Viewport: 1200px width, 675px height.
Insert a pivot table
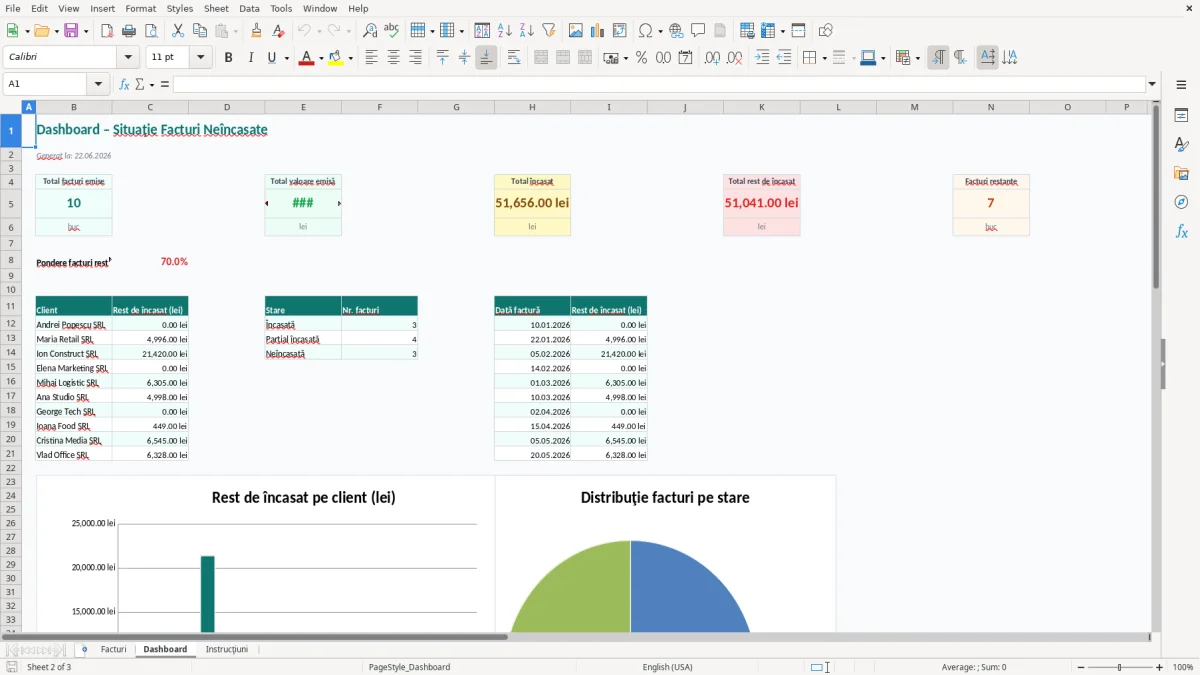click(620, 31)
